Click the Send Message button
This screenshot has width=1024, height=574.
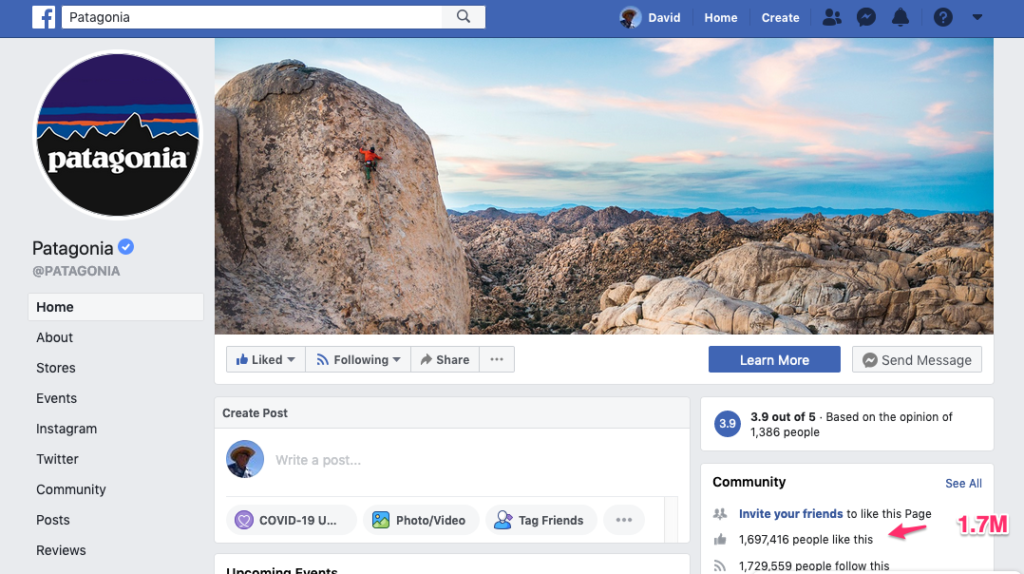coord(916,360)
